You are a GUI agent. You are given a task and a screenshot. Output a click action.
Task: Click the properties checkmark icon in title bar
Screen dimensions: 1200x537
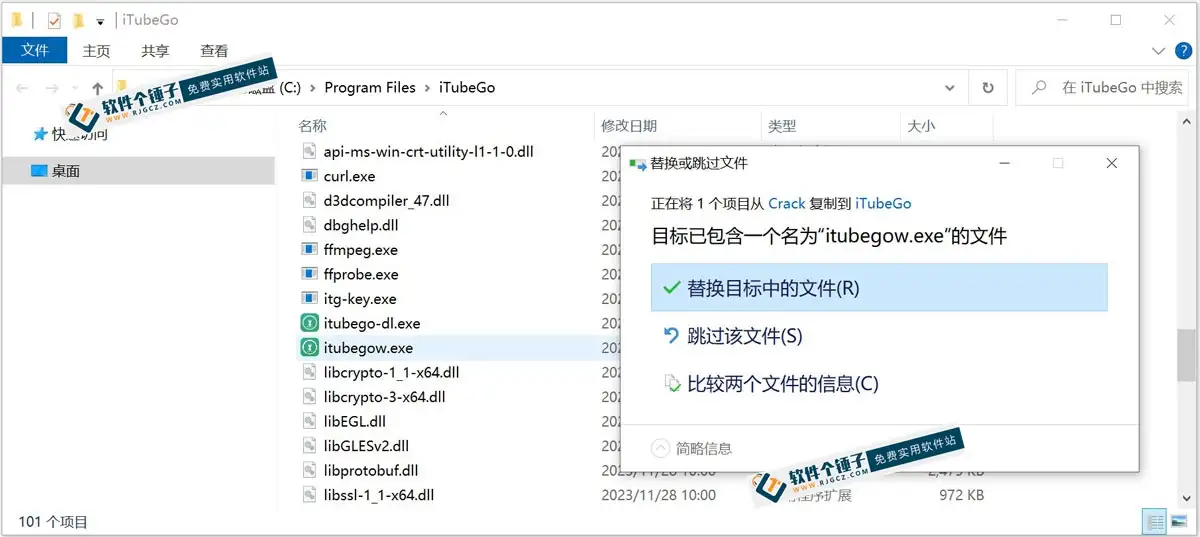point(54,20)
